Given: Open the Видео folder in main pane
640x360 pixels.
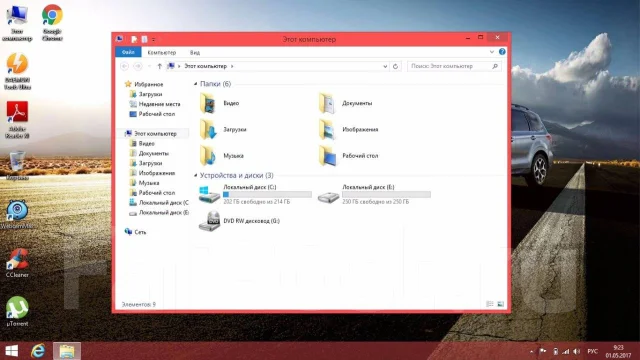Looking at the screenshot, I should [x=220, y=103].
